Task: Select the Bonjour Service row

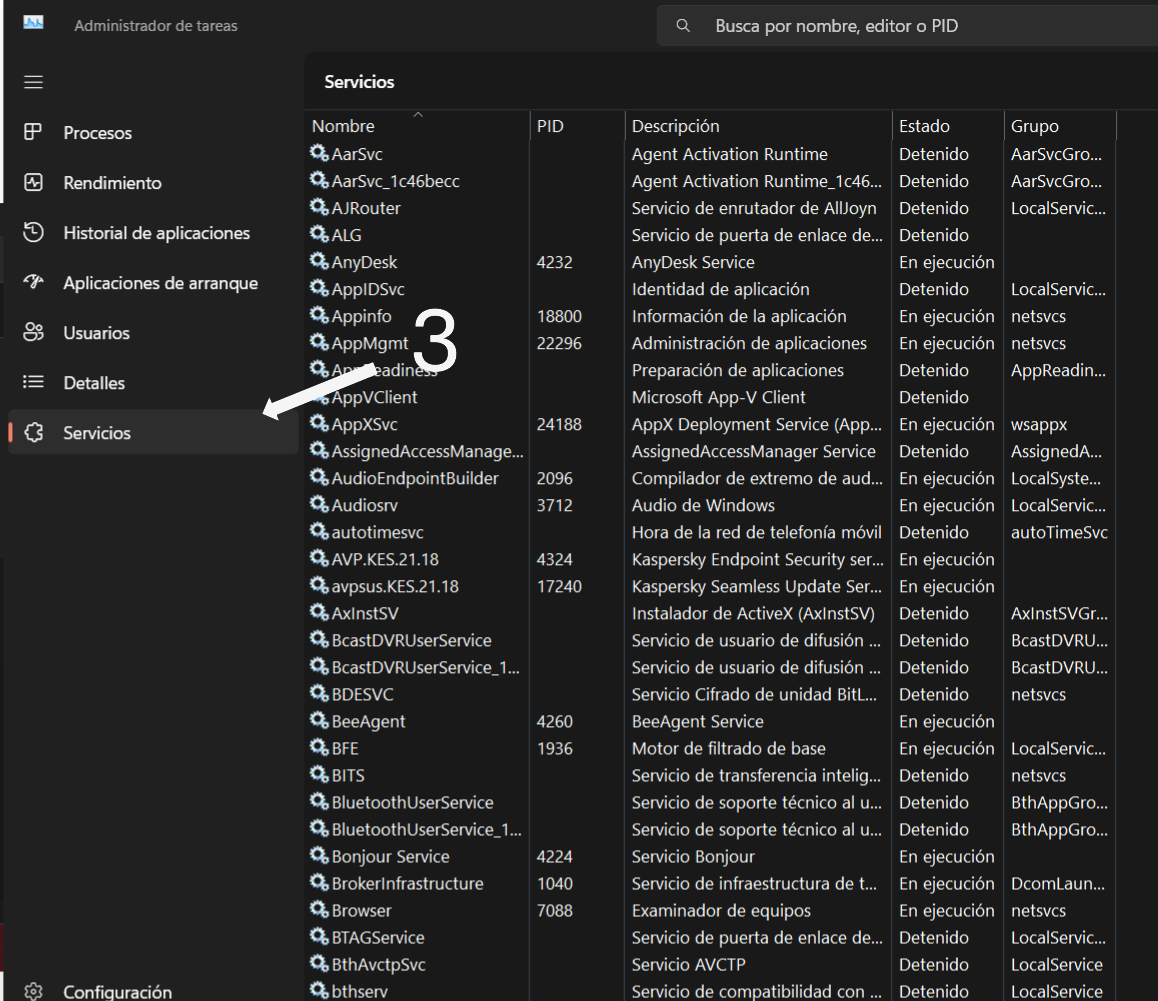Action: click(x=390, y=856)
